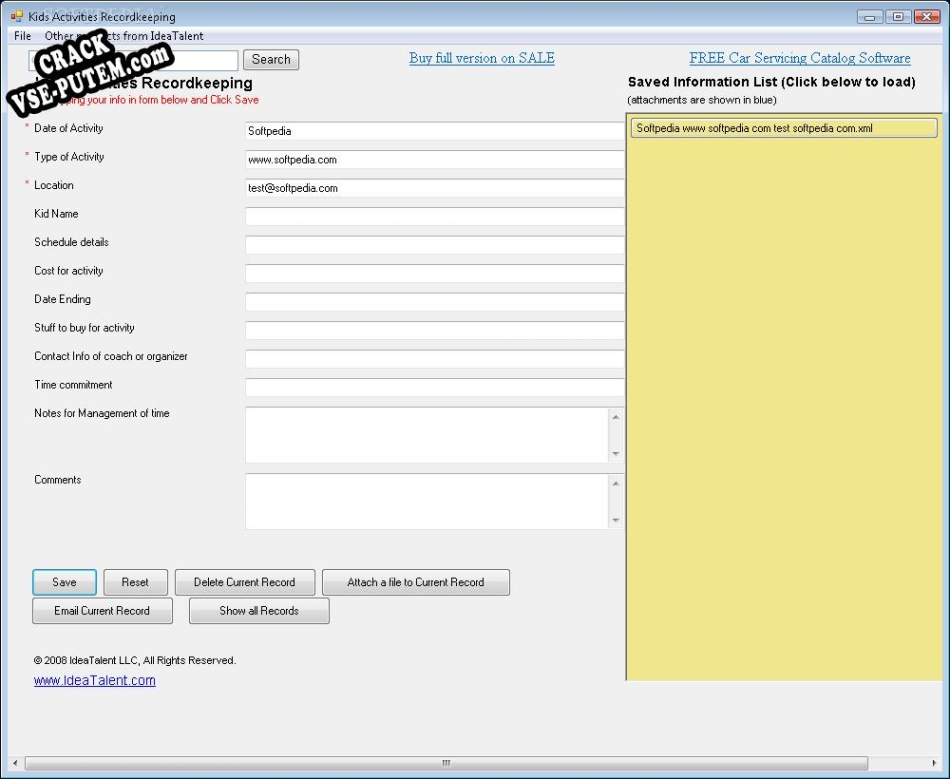Open FREE Car Servicing Catalog Software link
This screenshot has height=779, width=950.
[800, 58]
